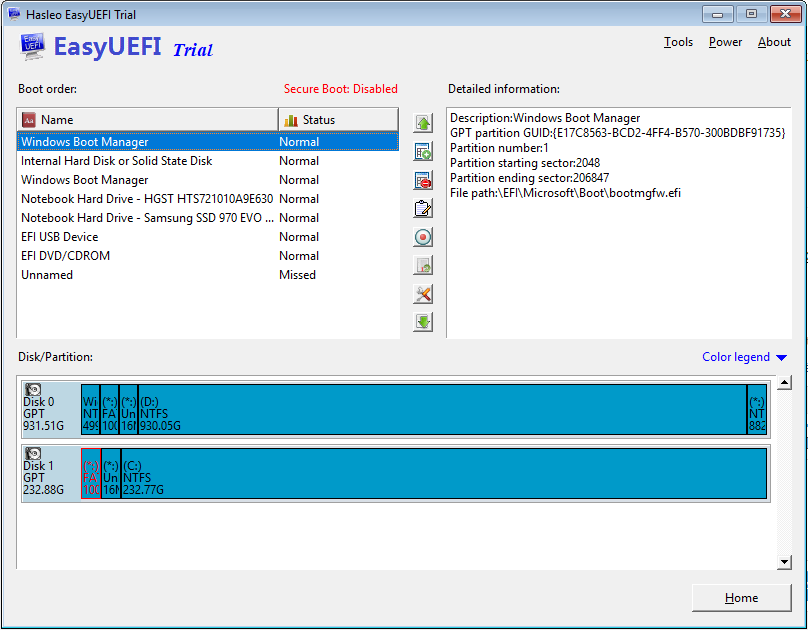Image resolution: width=808 pixels, height=630 pixels.
Task: Click the Missed status cell
Action: pos(297,275)
